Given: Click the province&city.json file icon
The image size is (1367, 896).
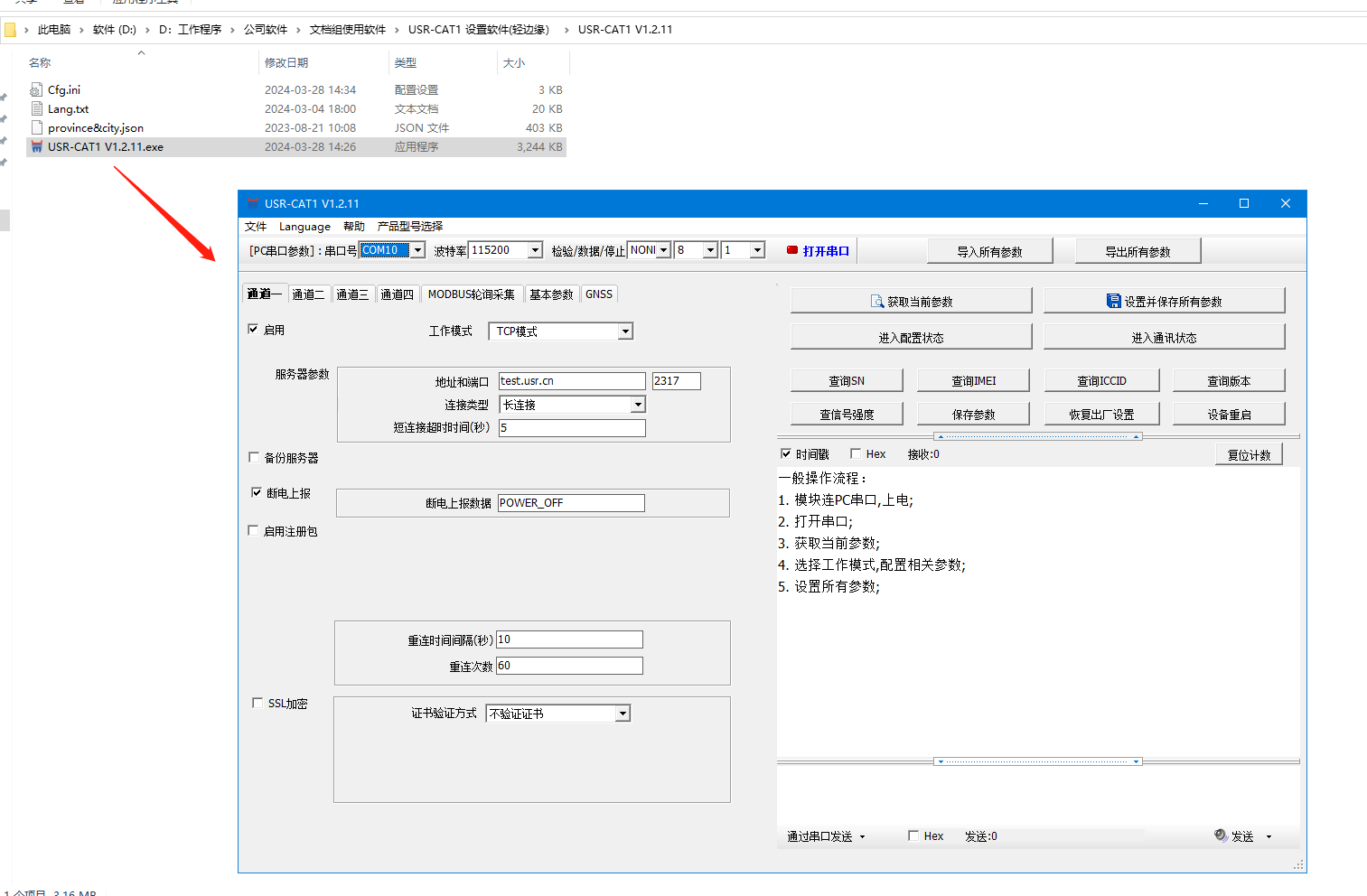Looking at the screenshot, I should (x=37, y=127).
